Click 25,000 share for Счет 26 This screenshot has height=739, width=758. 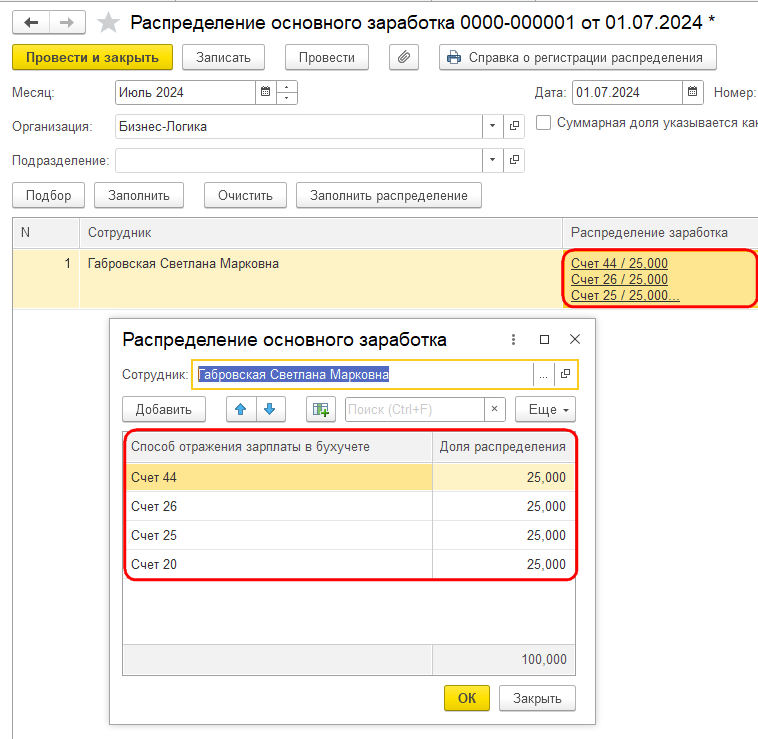pyautogui.click(x=503, y=507)
